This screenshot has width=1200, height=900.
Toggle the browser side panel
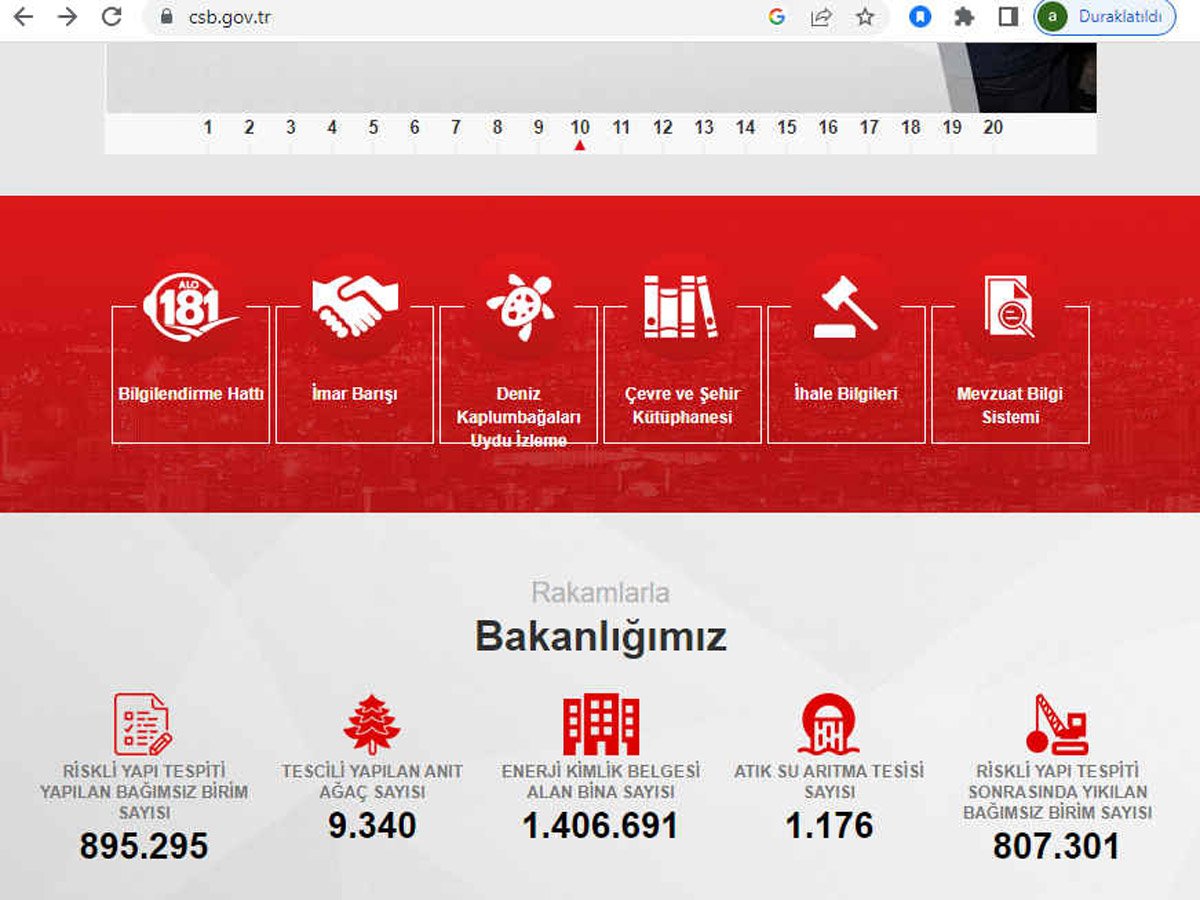pyautogui.click(x=1008, y=17)
